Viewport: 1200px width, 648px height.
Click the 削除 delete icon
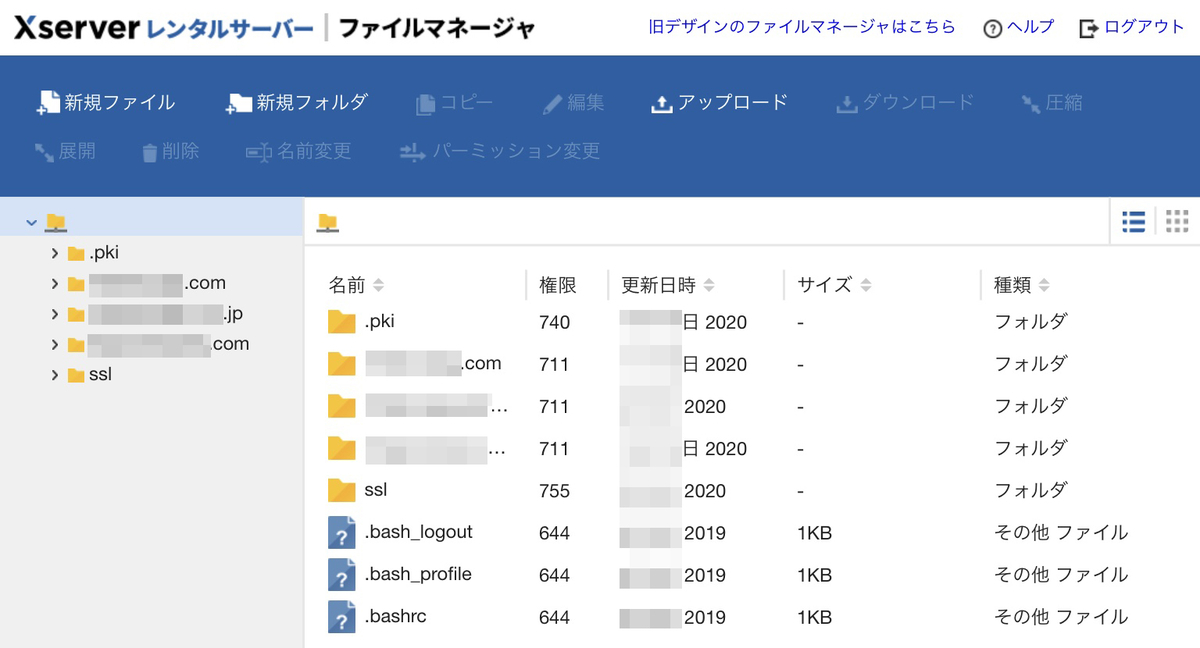tap(169, 152)
